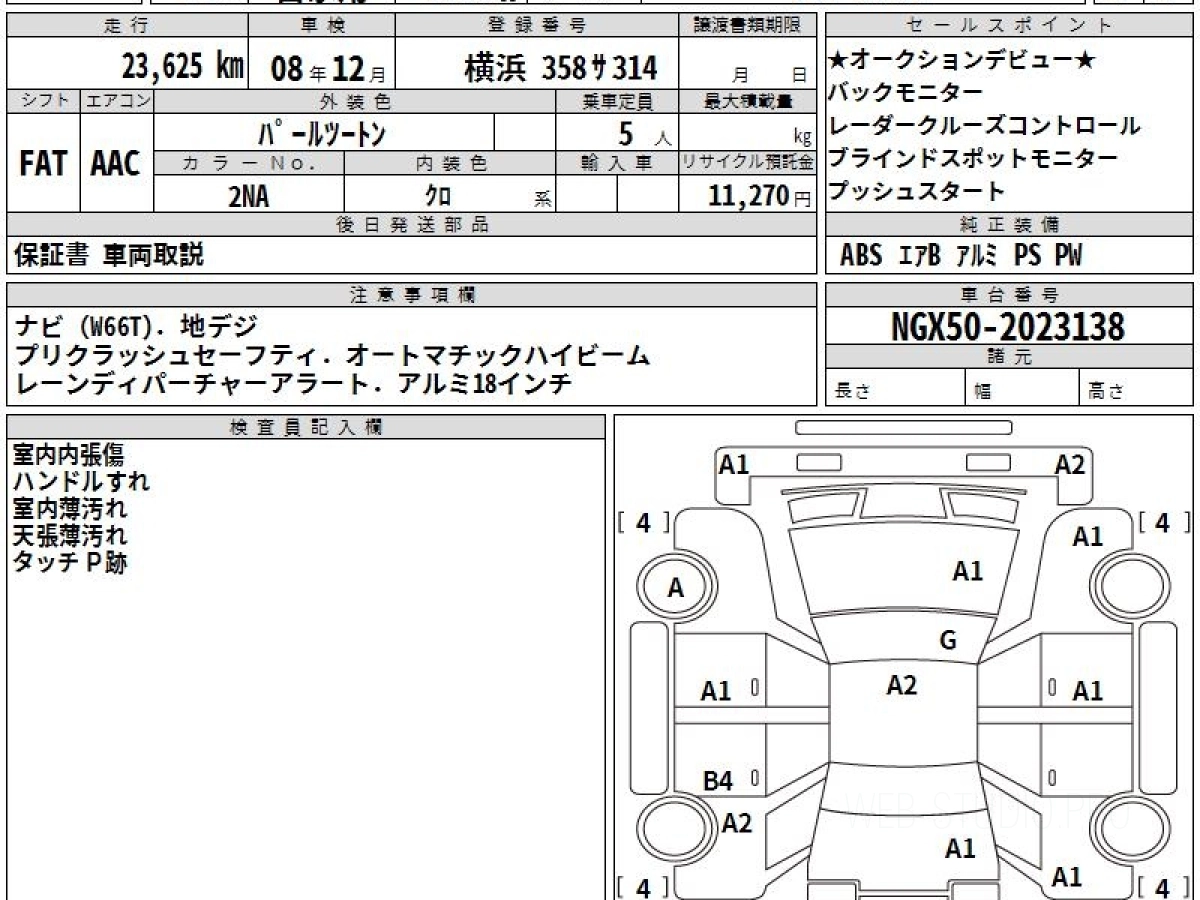This screenshot has width=1200, height=900.
Task: Select the FAT shift value
Action: pyautogui.click(x=43, y=164)
